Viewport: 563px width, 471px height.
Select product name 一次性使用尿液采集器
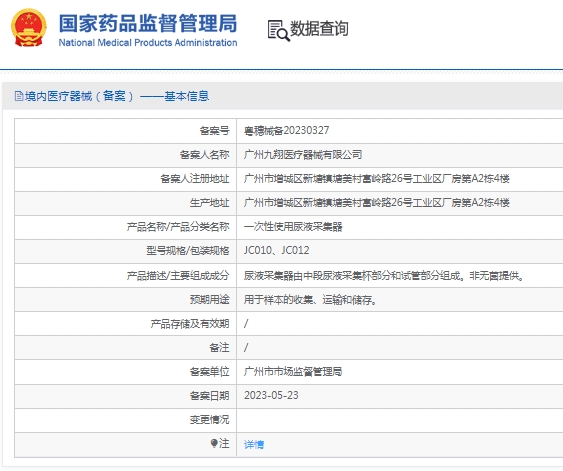(x=293, y=227)
